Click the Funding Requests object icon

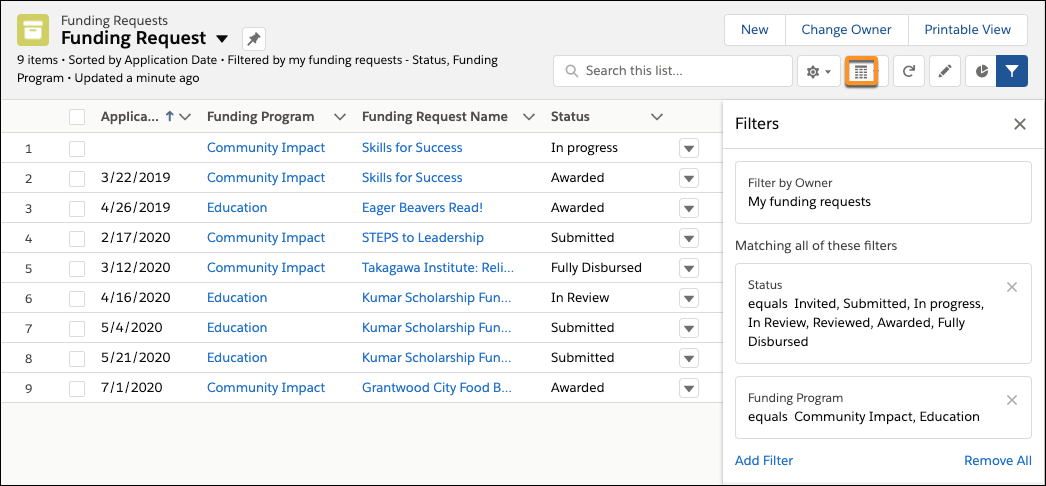pos(33,30)
